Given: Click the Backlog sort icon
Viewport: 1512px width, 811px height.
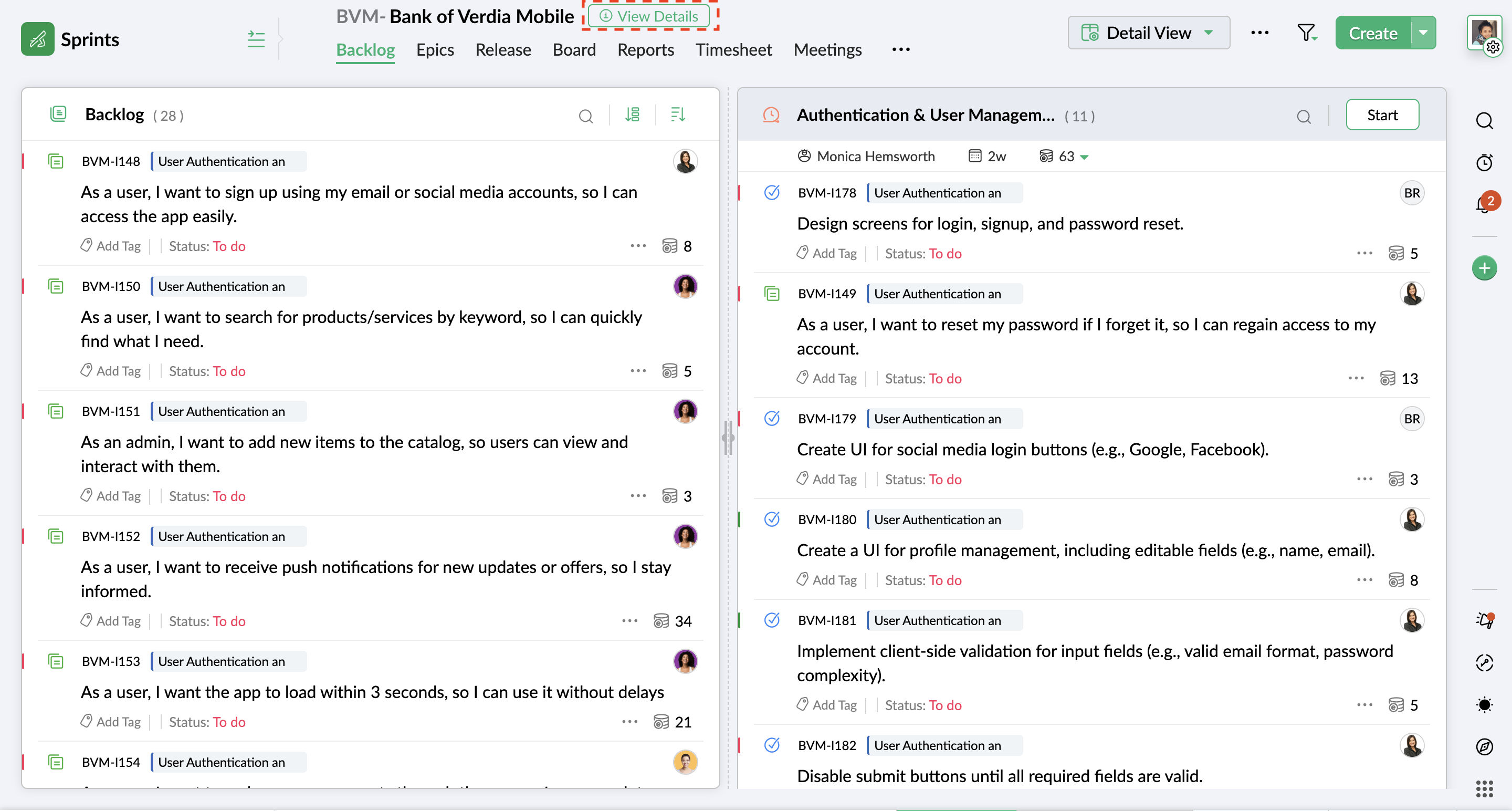Looking at the screenshot, I should coord(677,115).
